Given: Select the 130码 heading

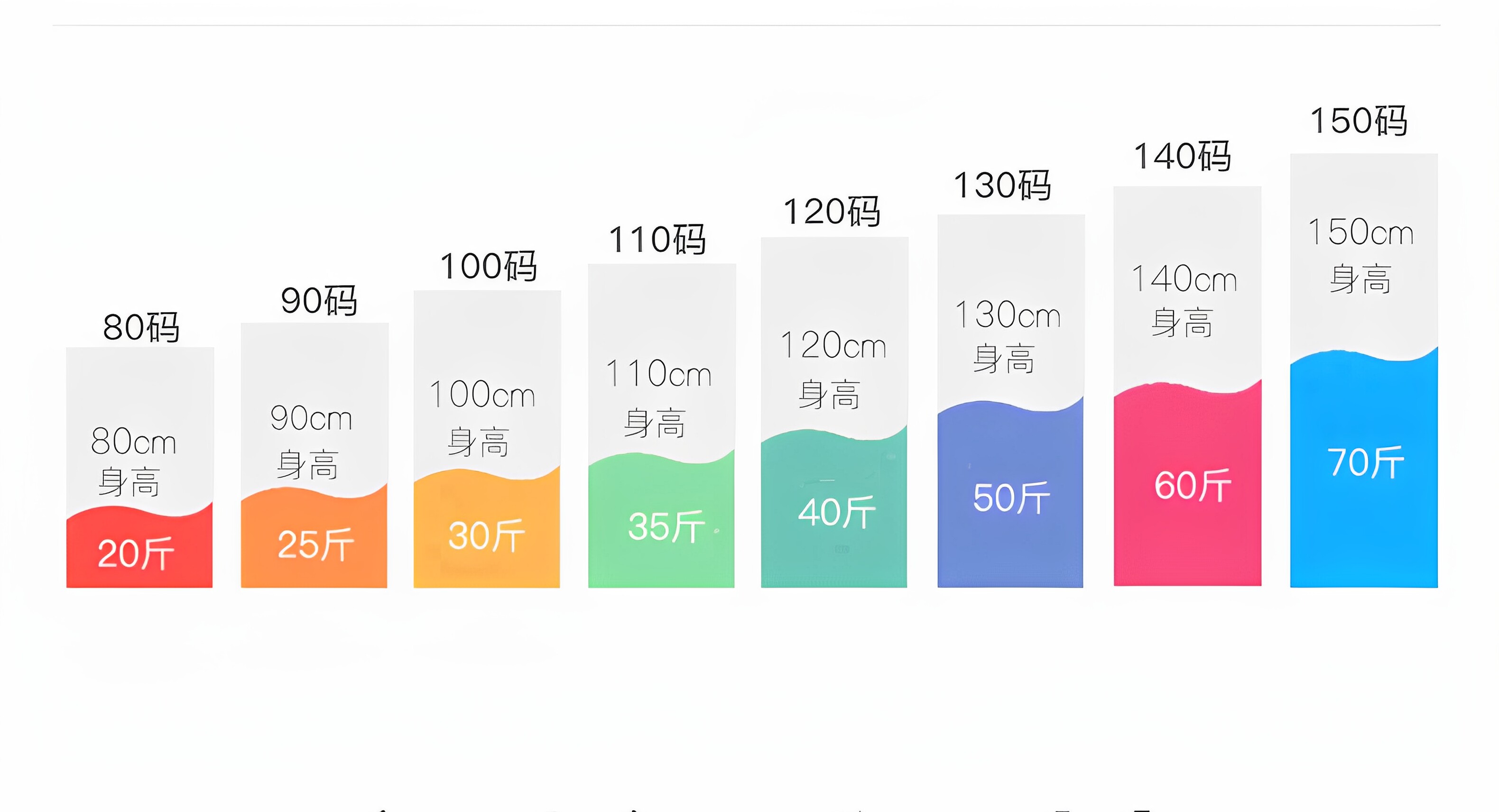Looking at the screenshot, I should (1002, 185).
